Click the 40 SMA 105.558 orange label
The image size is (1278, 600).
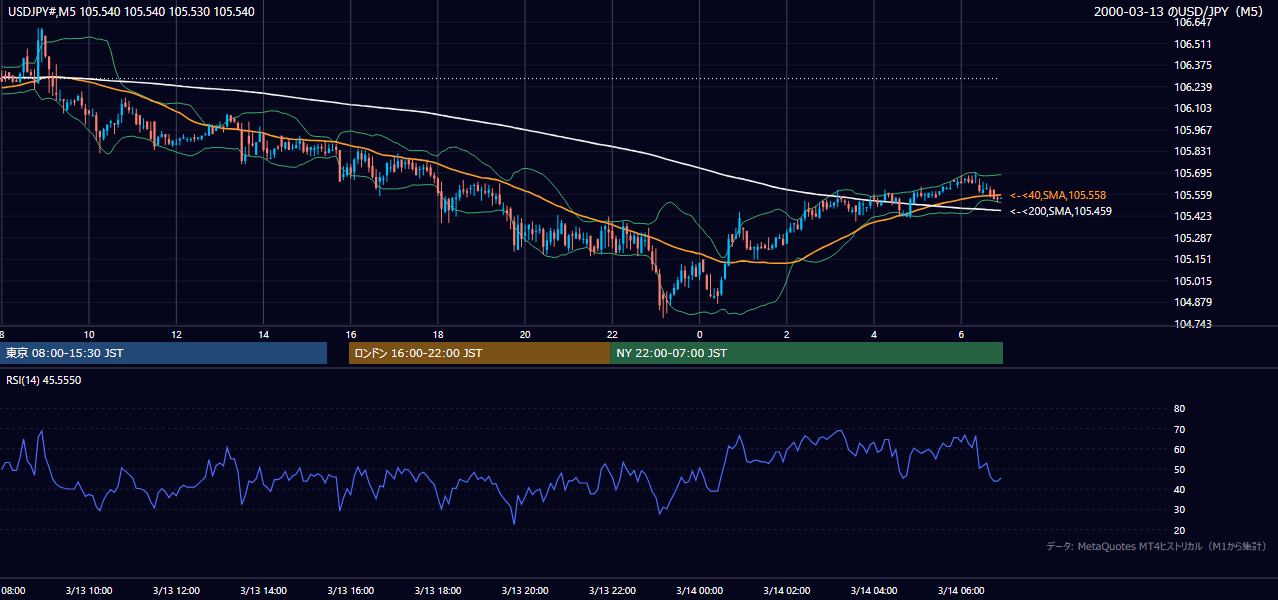tap(1058, 195)
